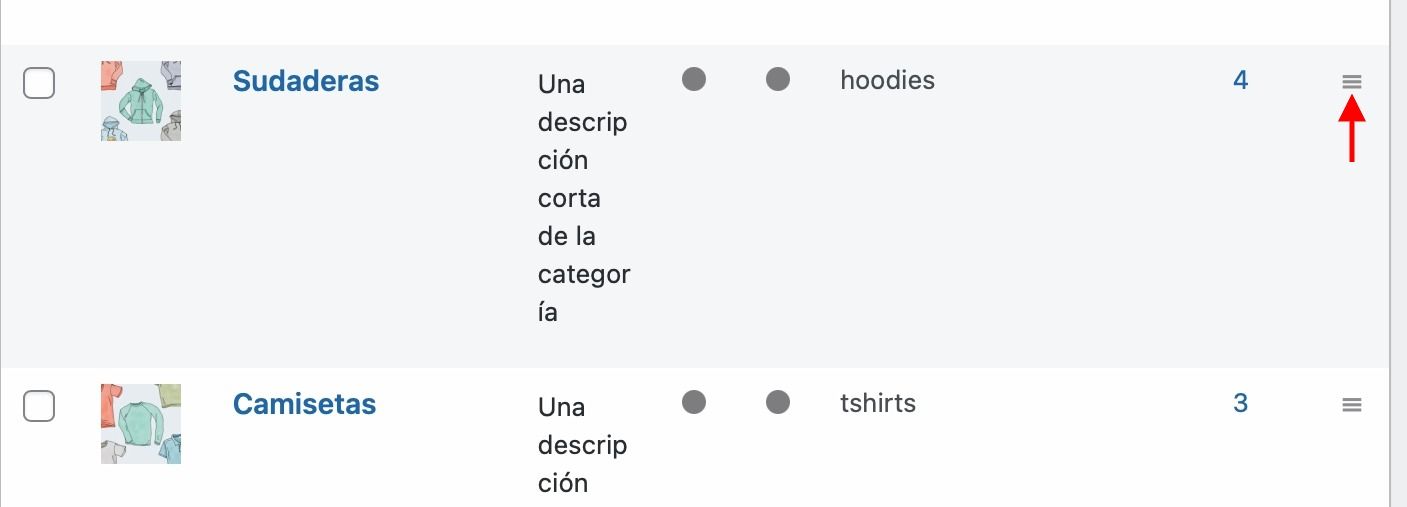Viewport: 1407px width, 507px height.
Task: Open the Sudaderas category link
Action: [306, 81]
